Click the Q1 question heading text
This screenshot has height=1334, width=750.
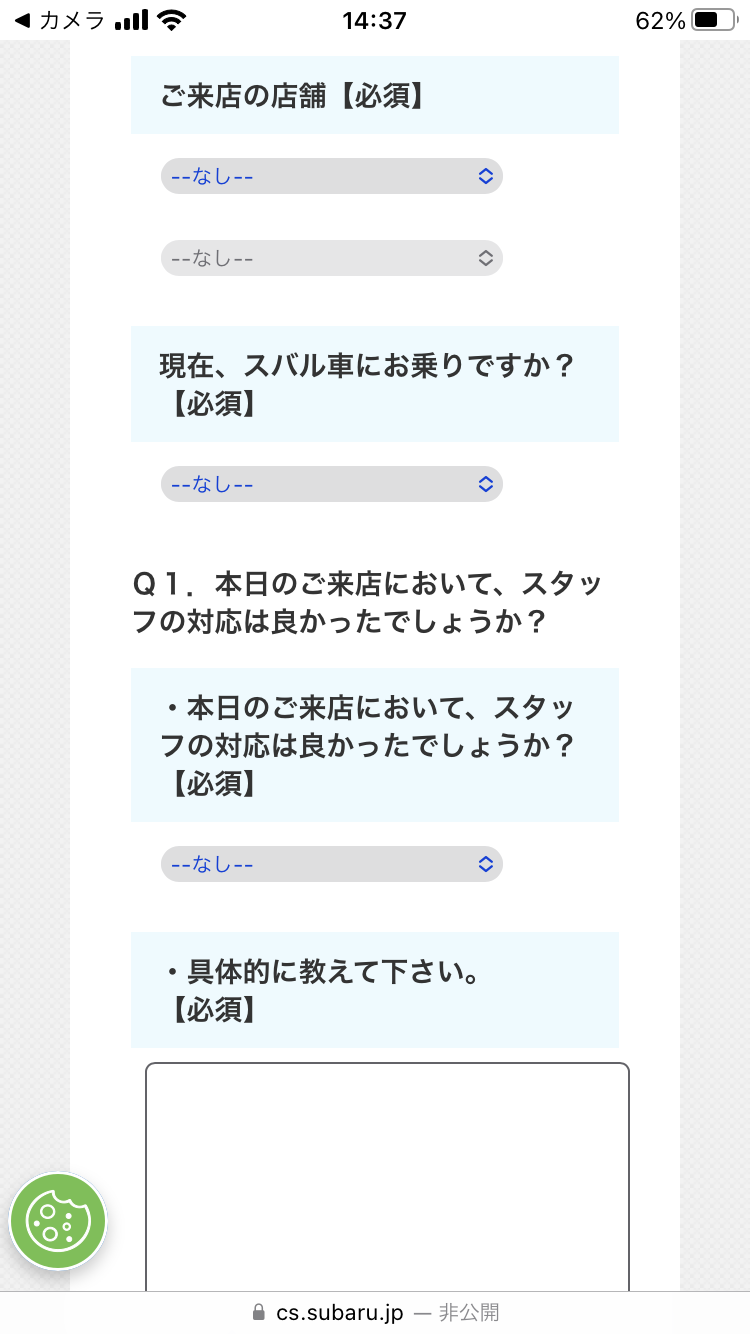coord(366,602)
